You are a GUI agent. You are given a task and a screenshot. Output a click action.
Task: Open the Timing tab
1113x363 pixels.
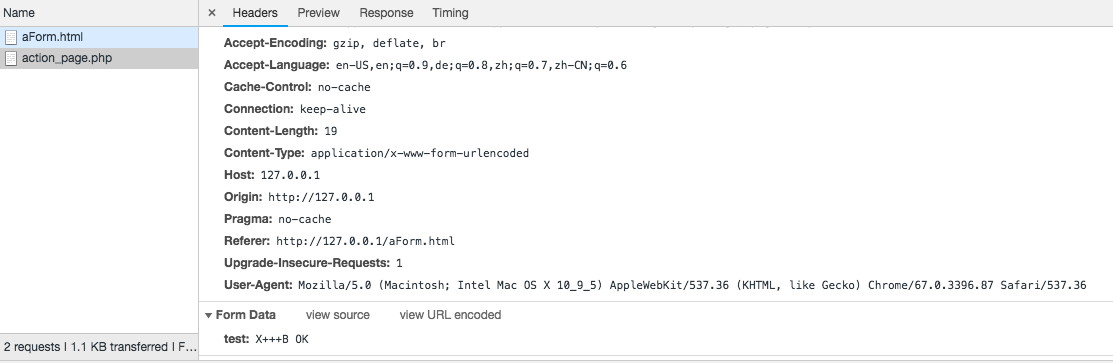pyautogui.click(x=450, y=13)
